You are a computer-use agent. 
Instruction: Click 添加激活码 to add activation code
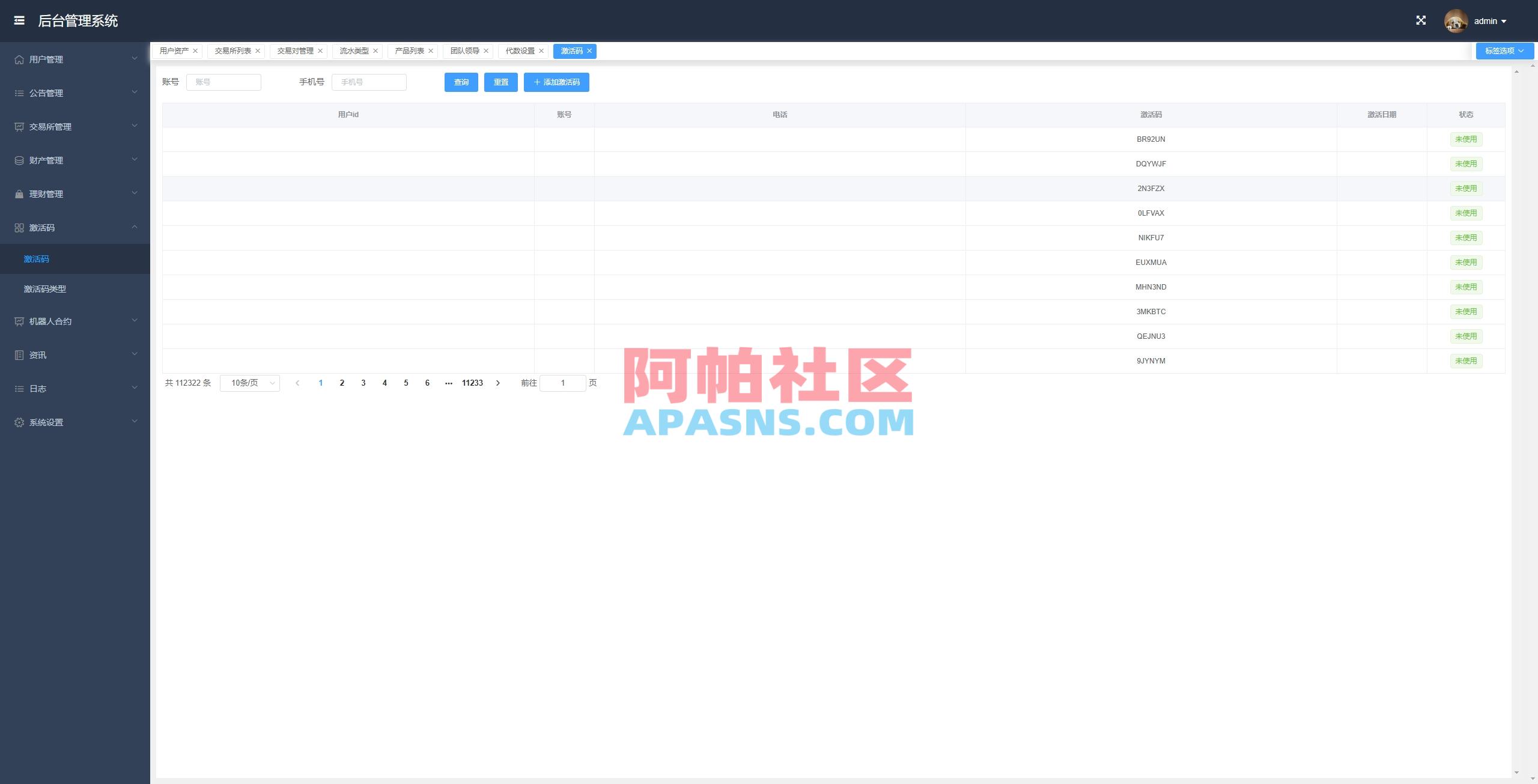click(556, 82)
